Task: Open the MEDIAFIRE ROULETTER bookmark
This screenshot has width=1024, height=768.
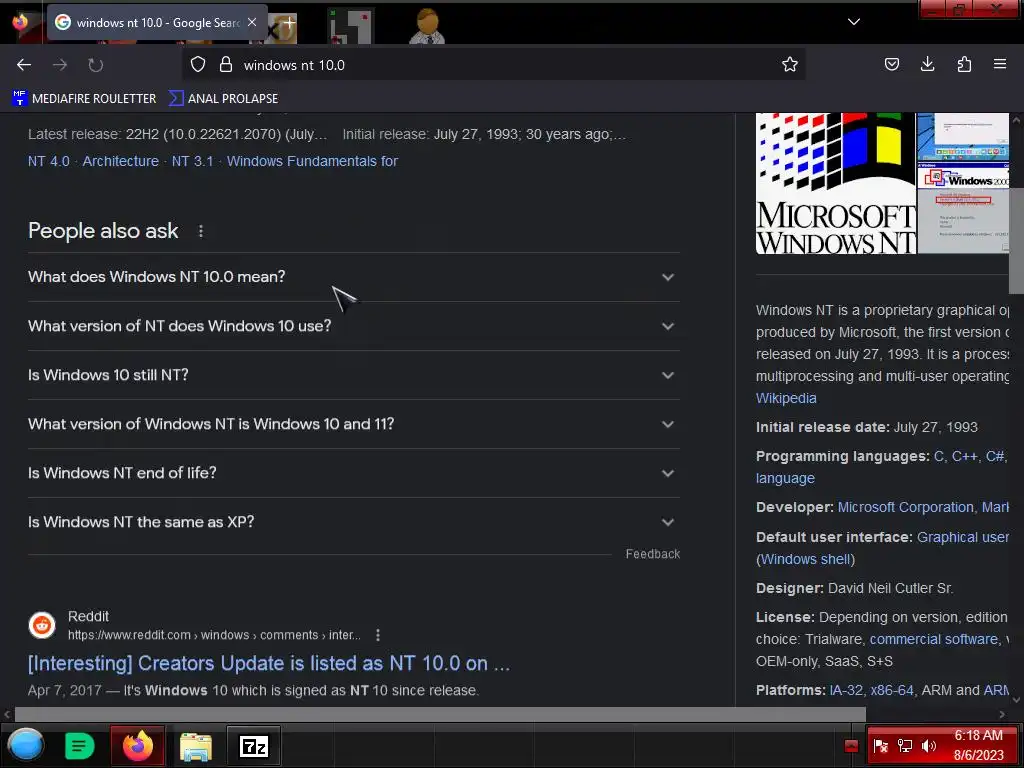Action: (84, 99)
